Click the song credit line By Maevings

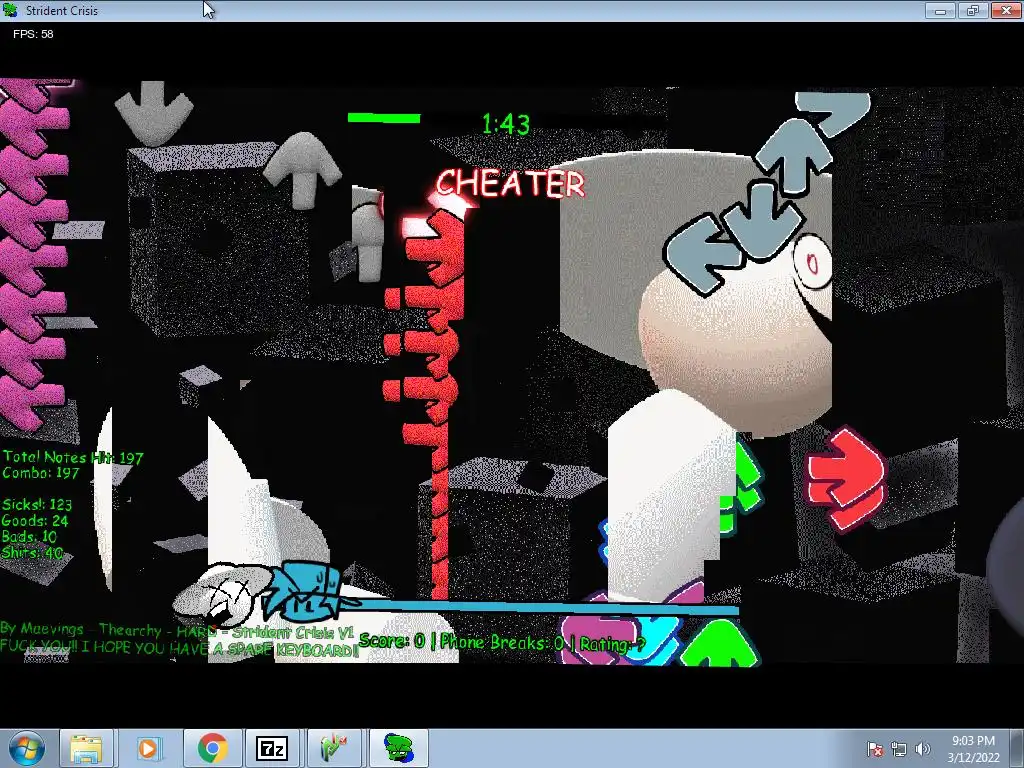point(176,631)
